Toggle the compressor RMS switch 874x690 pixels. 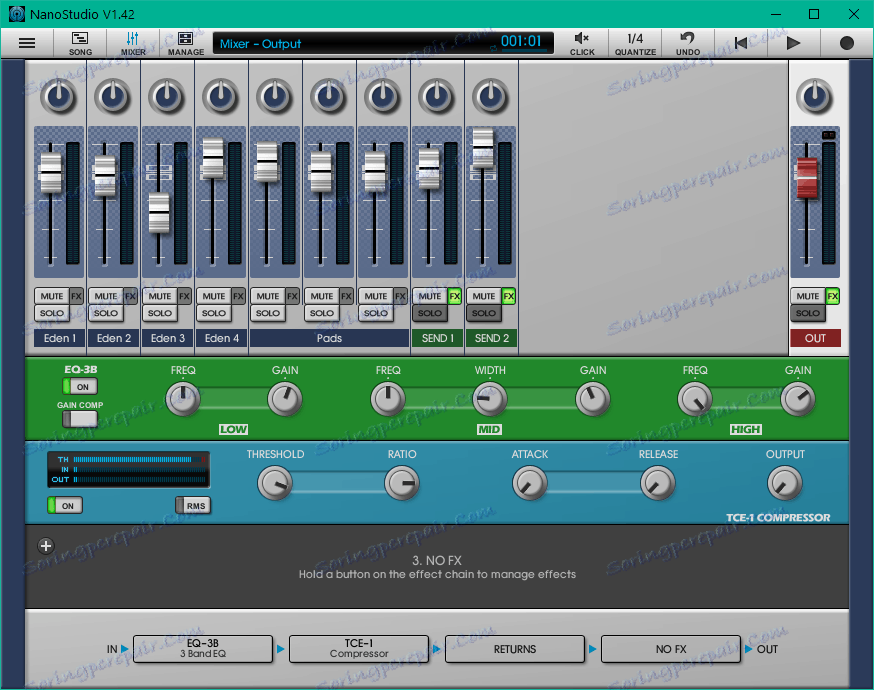tap(193, 506)
